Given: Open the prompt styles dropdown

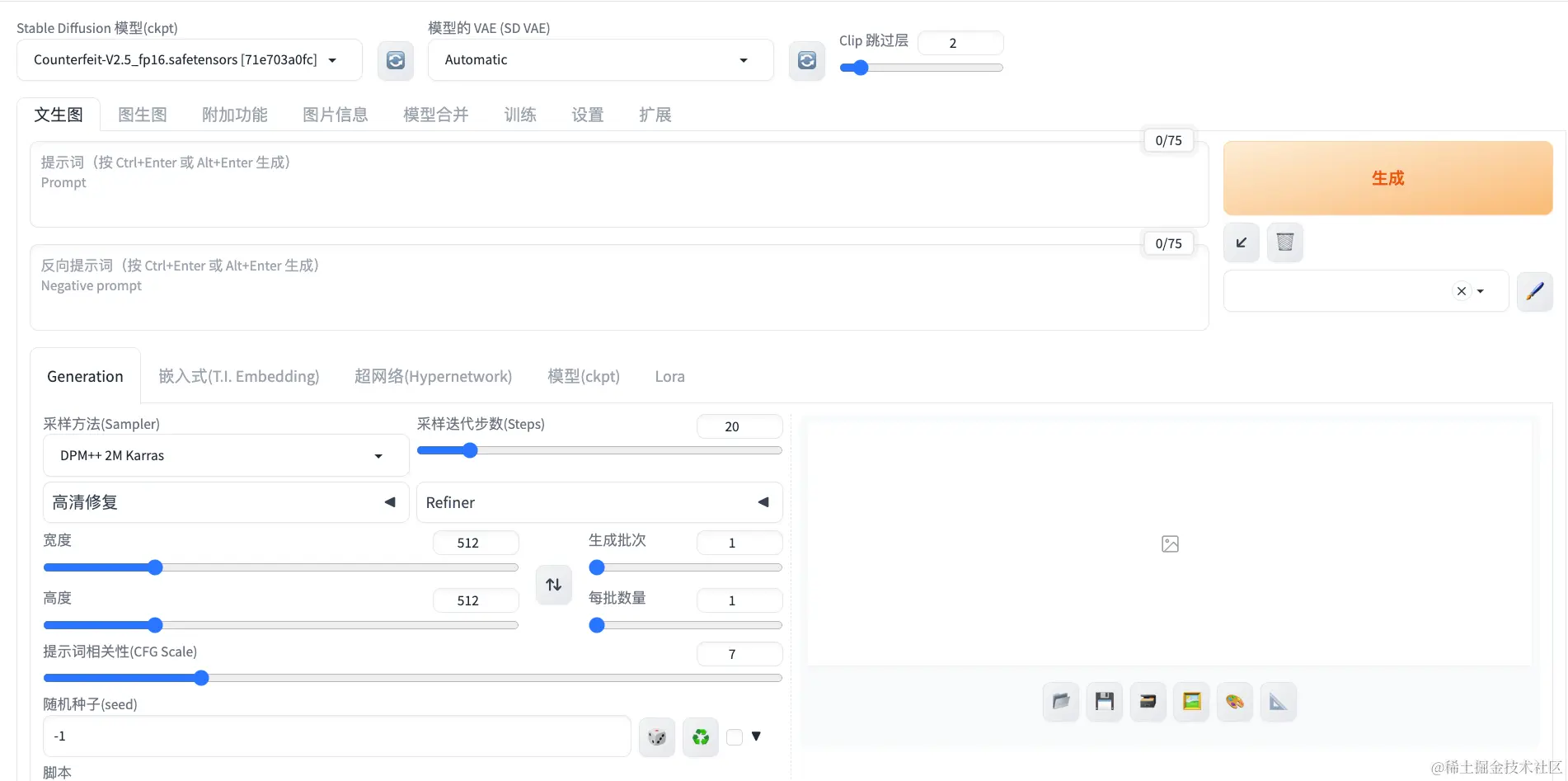Looking at the screenshot, I should click(1366, 291).
